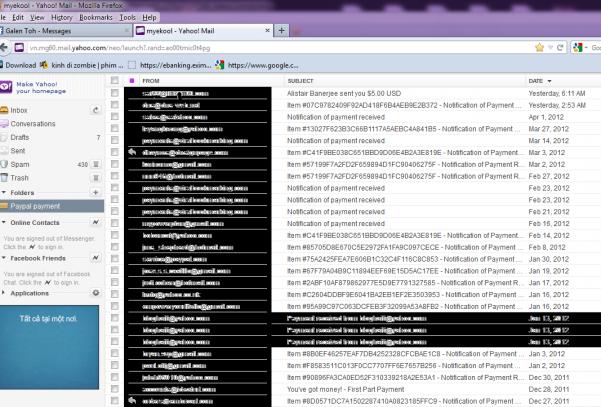The image size is (601, 407).
Task: Open the History menu
Action: (62, 17)
